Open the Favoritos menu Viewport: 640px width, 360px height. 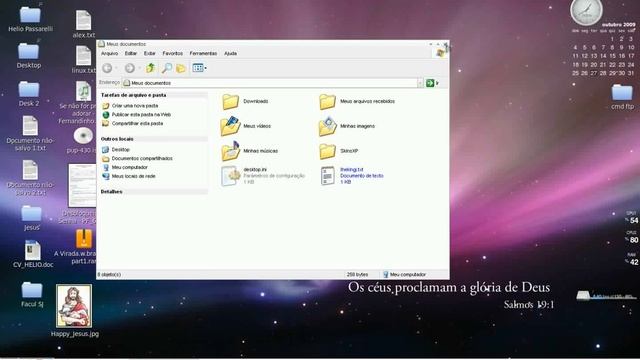(x=173, y=53)
